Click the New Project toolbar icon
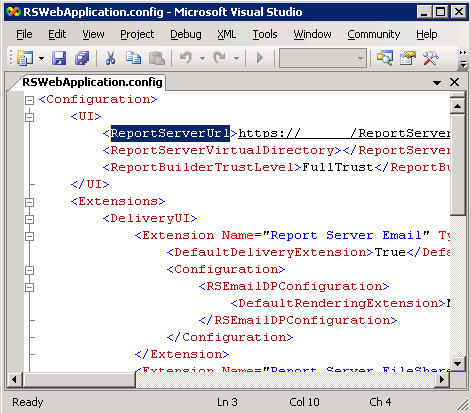This screenshot has height=413, width=471. coord(24,58)
